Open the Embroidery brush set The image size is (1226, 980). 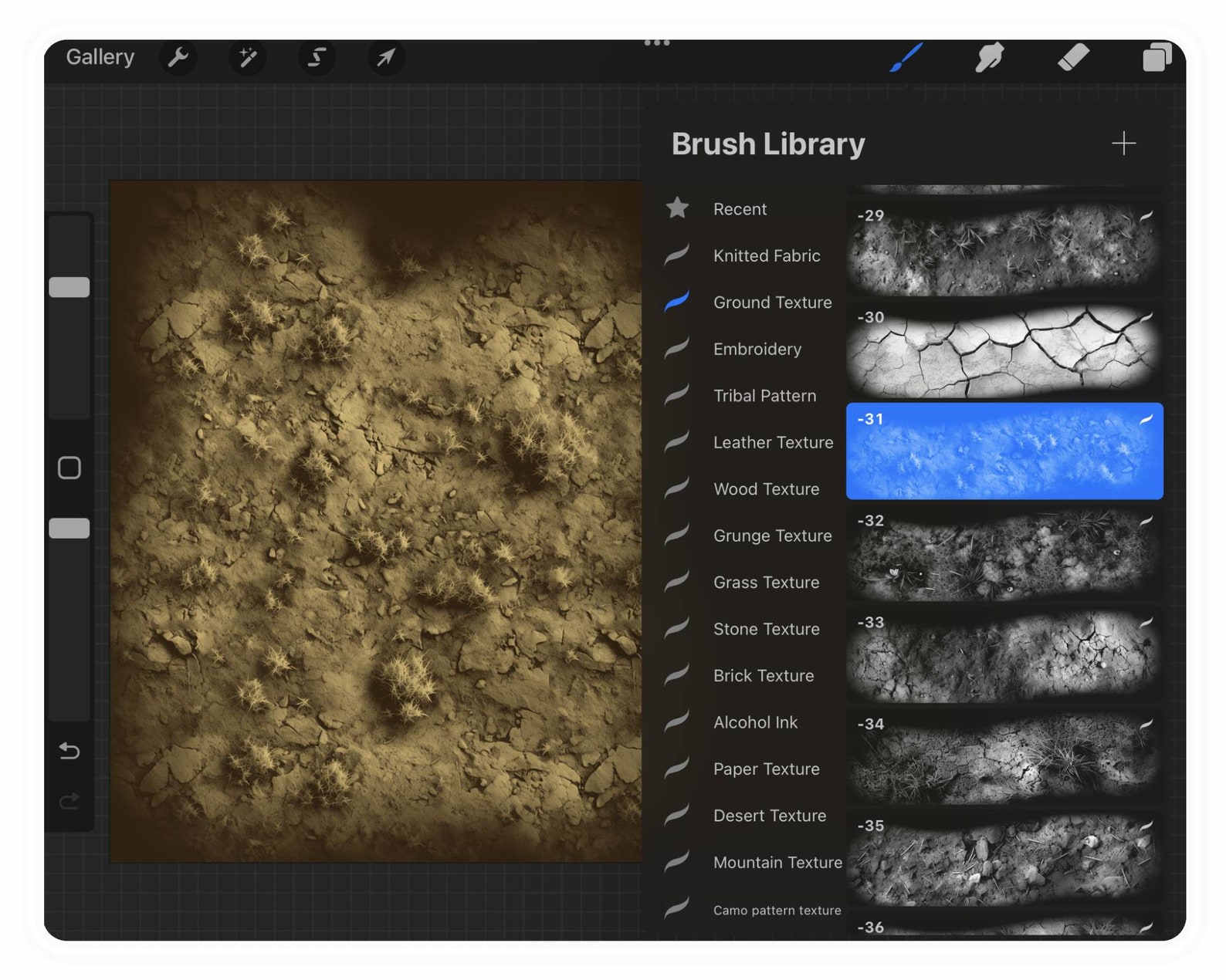pyautogui.click(x=757, y=349)
